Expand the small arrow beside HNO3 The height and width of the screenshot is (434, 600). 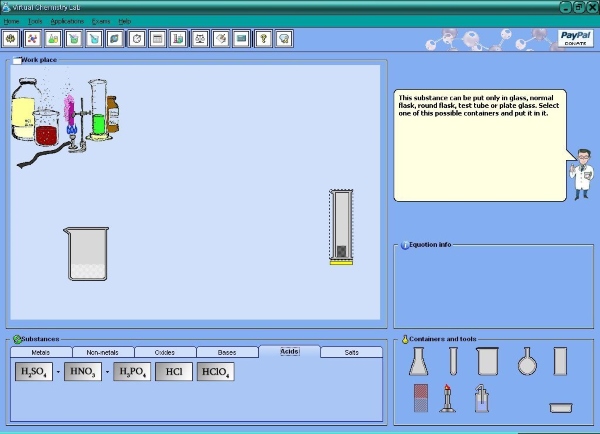(108, 373)
